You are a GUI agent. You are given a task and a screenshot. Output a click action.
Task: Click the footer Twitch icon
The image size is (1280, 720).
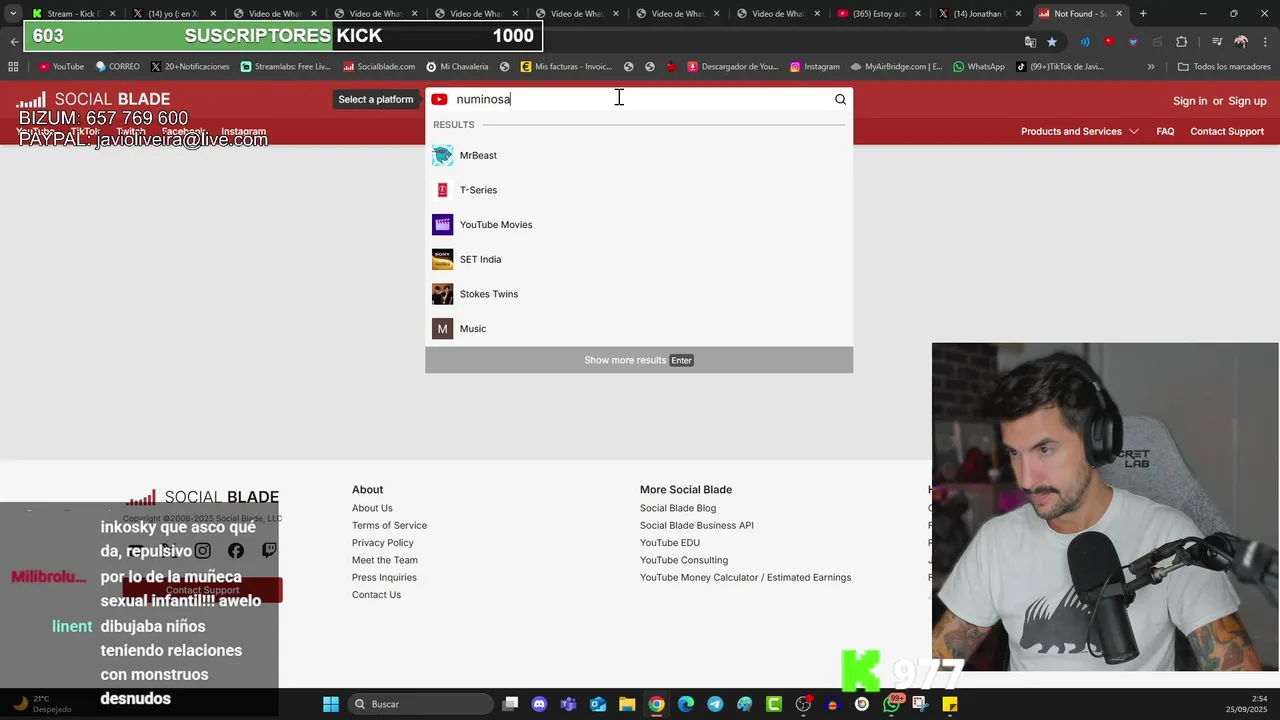269,550
